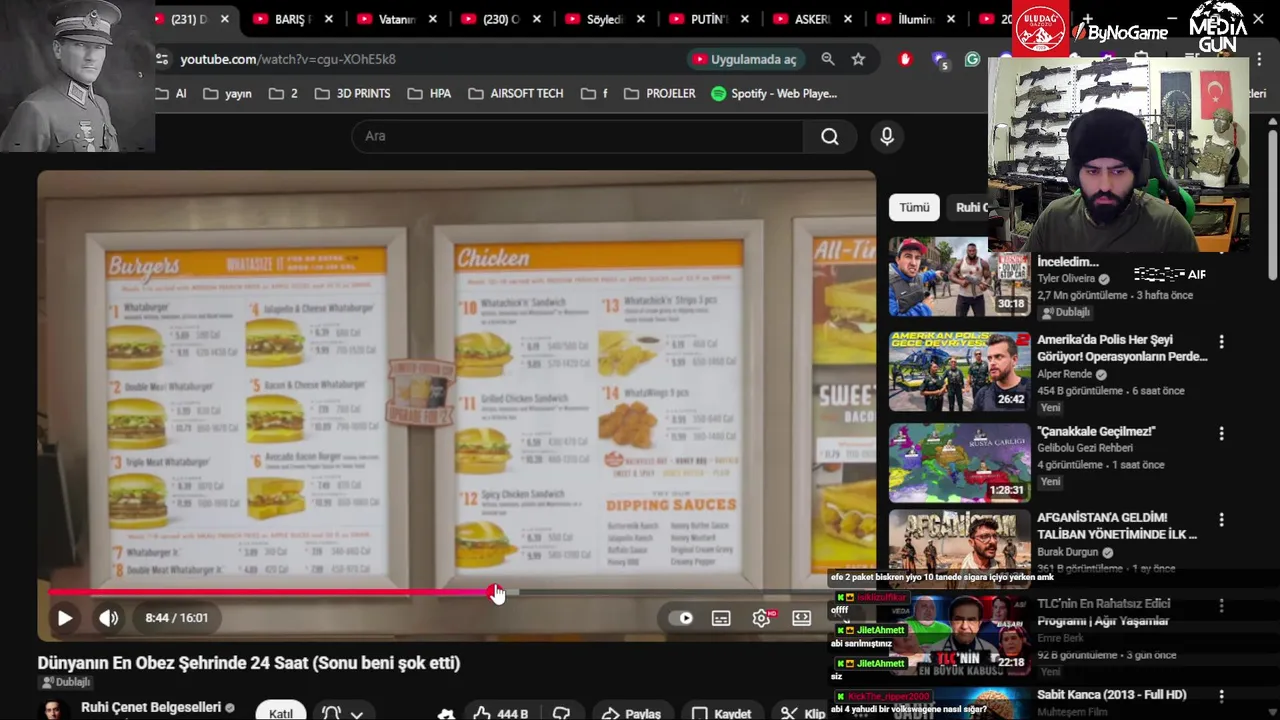Dislike the video with thumbs-down
This screenshot has width=1280, height=720.
562,713
